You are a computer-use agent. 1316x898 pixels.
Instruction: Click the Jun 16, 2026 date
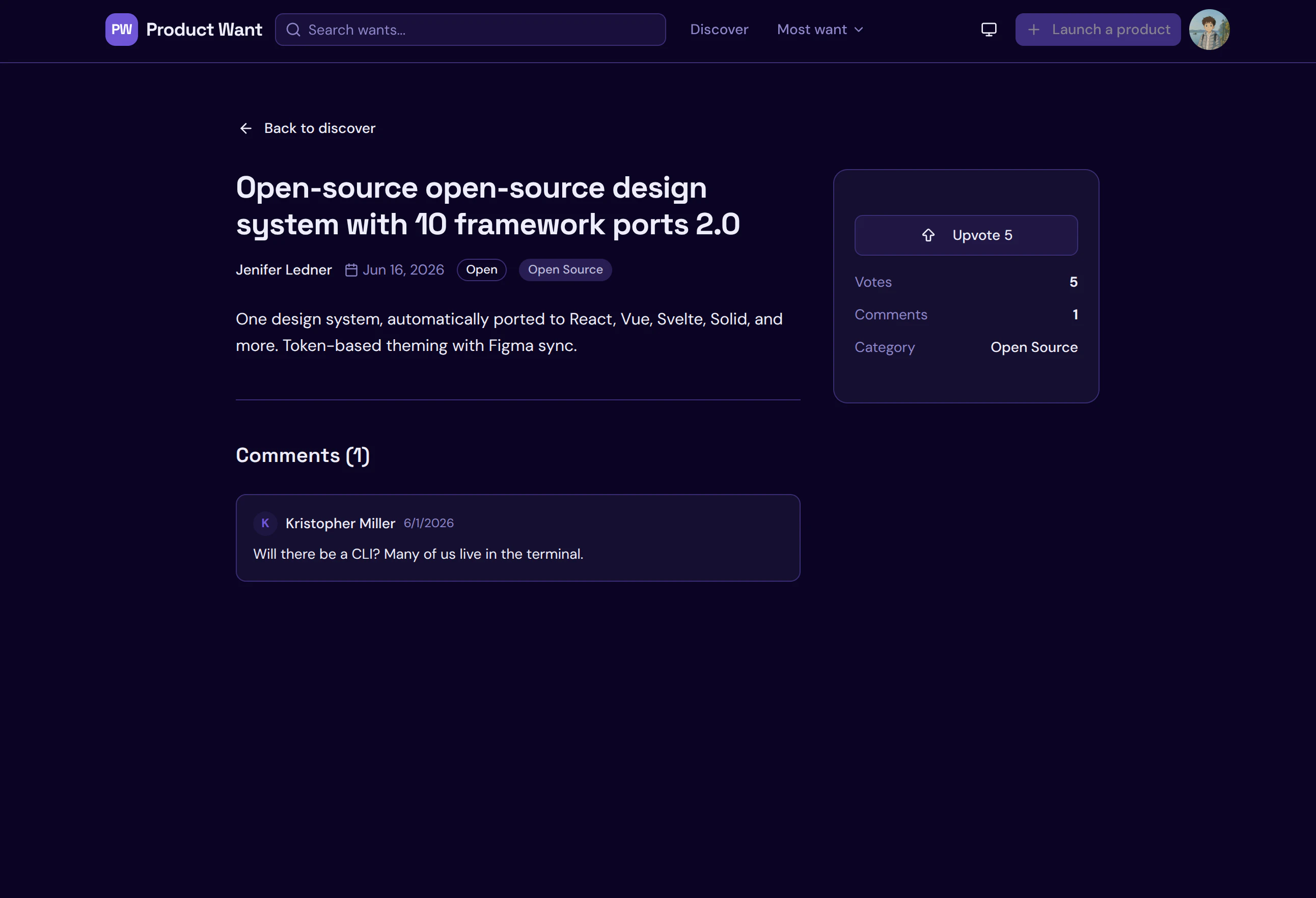coord(403,270)
